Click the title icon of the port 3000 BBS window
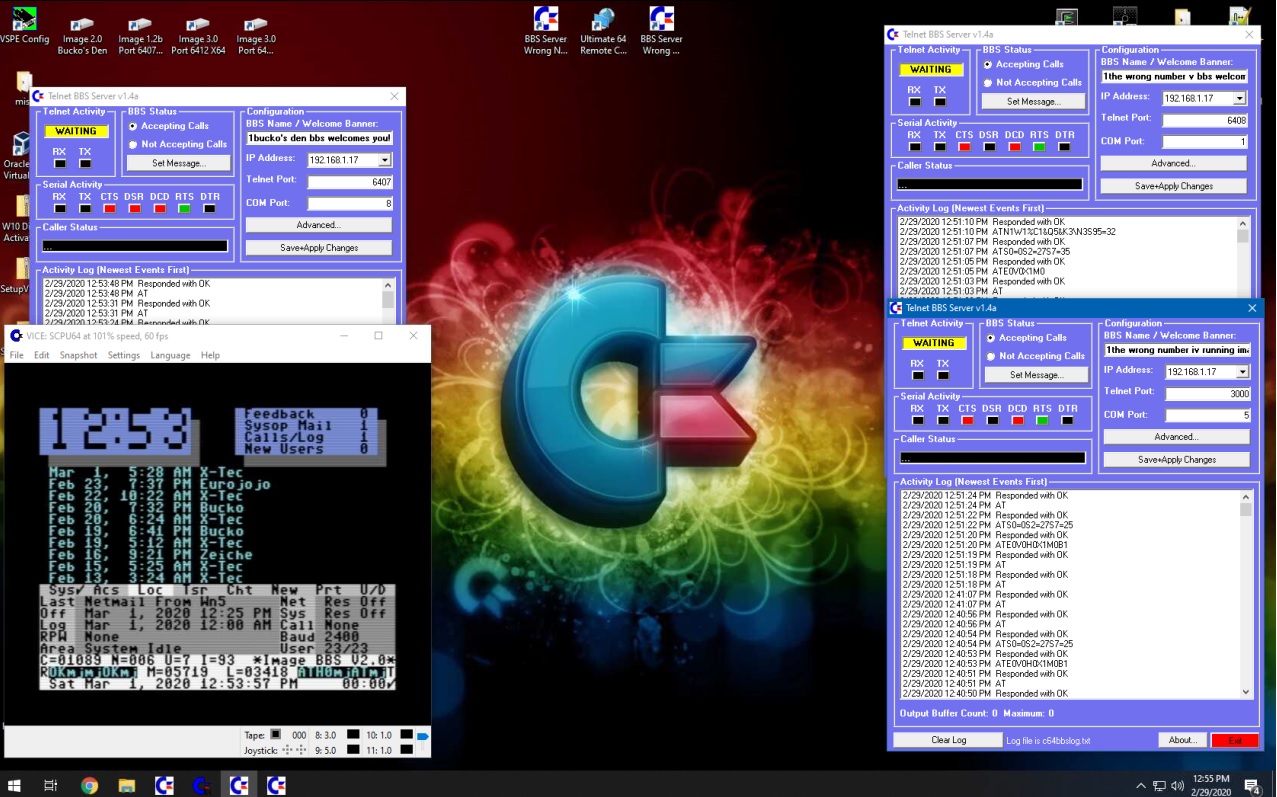This screenshot has height=797, width=1277. 896,308
